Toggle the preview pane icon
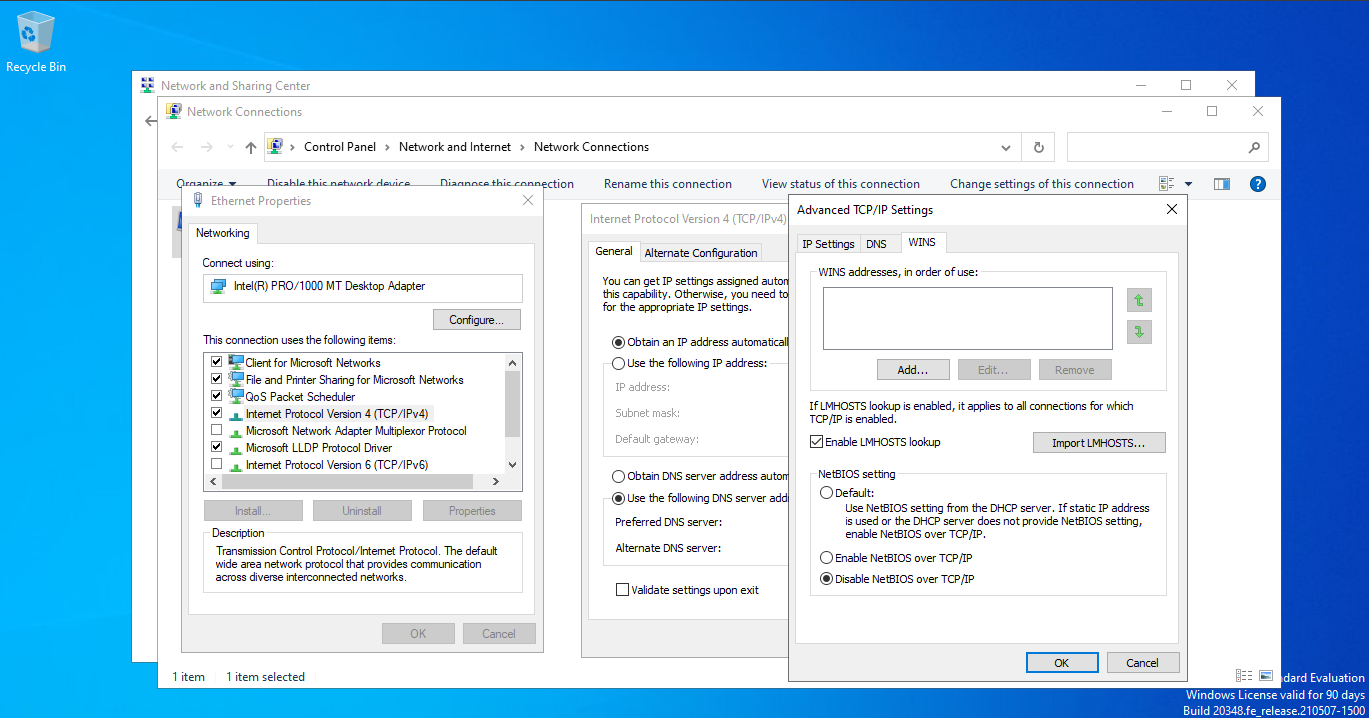 [x=1221, y=184]
